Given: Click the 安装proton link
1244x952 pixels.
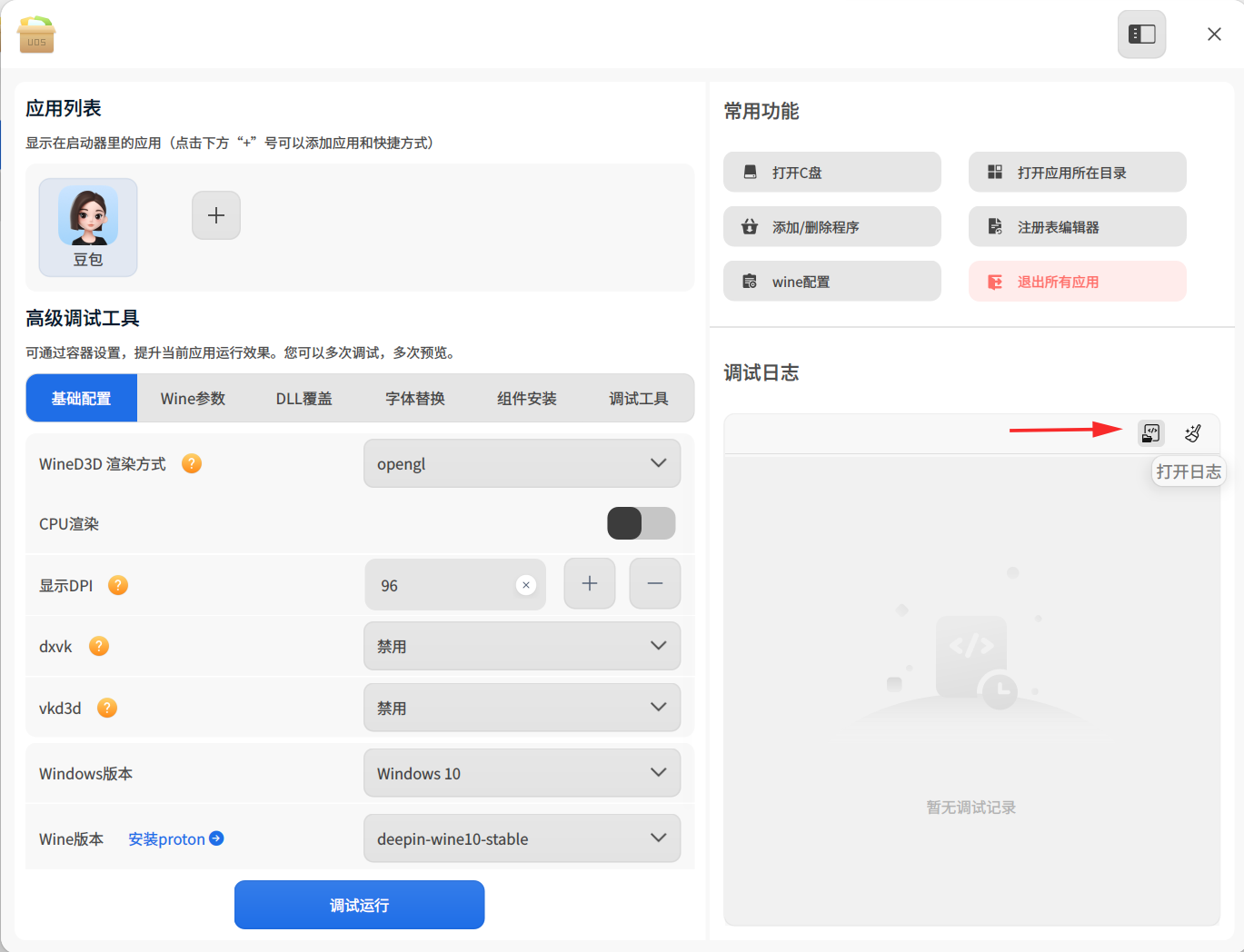Looking at the screenshot, I should point(176,839).
